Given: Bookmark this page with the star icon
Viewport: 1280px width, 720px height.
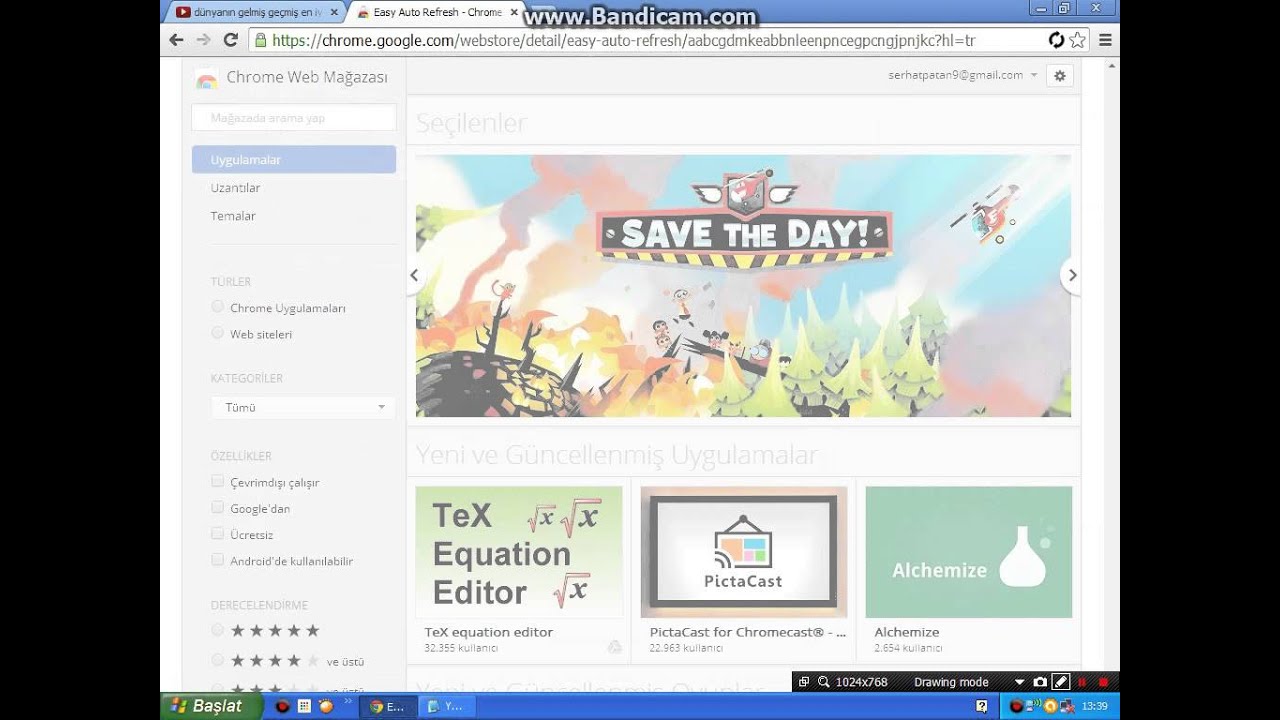Looking at the screenshot, I should 1077,40.
